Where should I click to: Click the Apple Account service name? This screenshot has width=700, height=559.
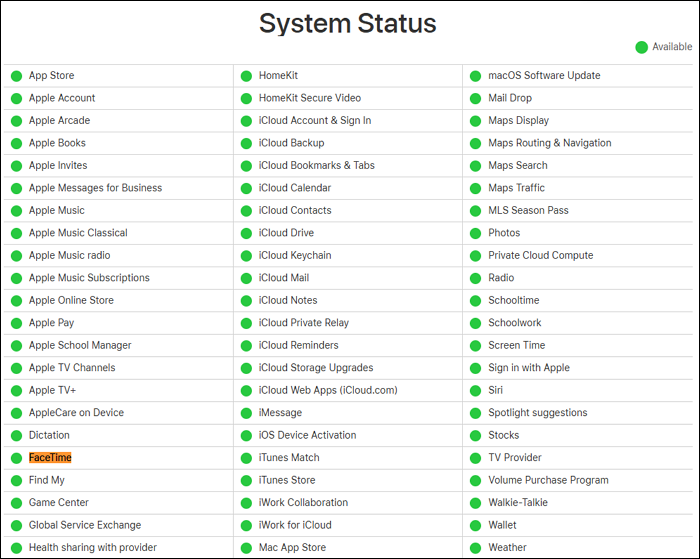point(62,98)
